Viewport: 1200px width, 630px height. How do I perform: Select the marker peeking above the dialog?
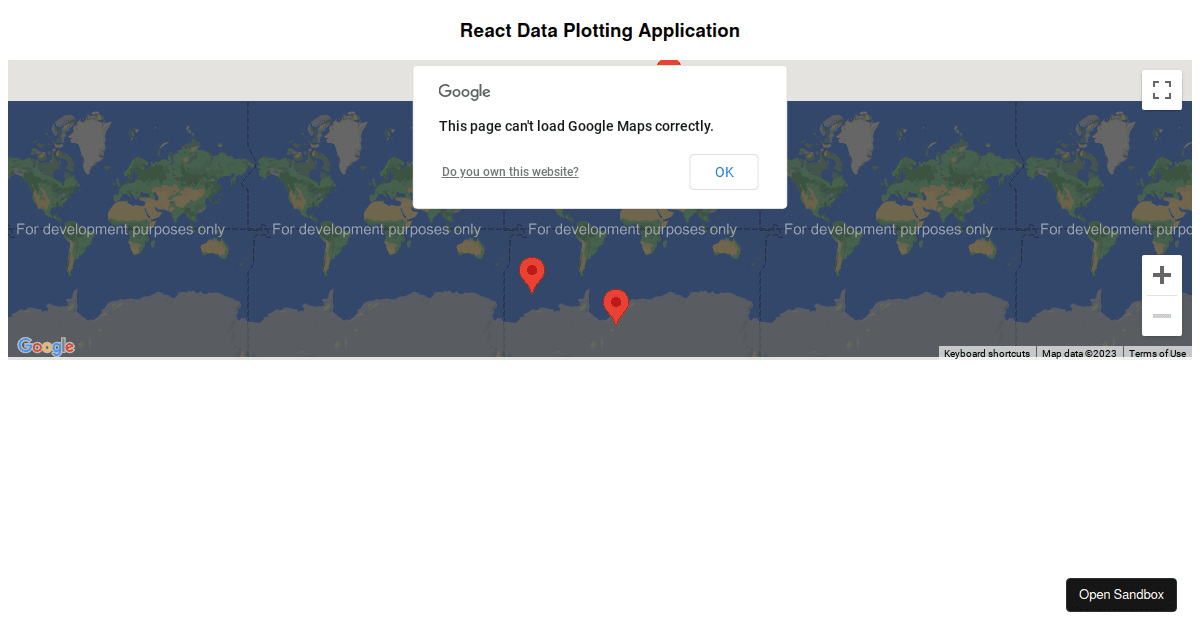point(668,63)
